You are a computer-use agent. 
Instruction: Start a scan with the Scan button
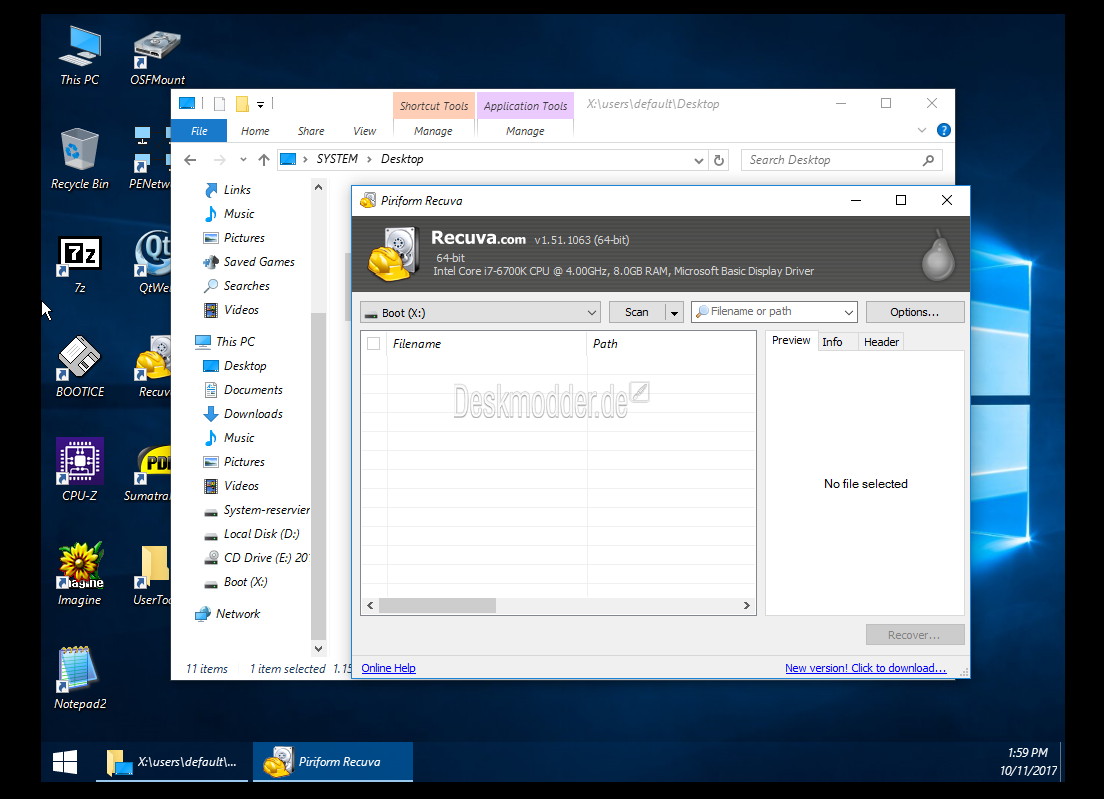[636, 313]
